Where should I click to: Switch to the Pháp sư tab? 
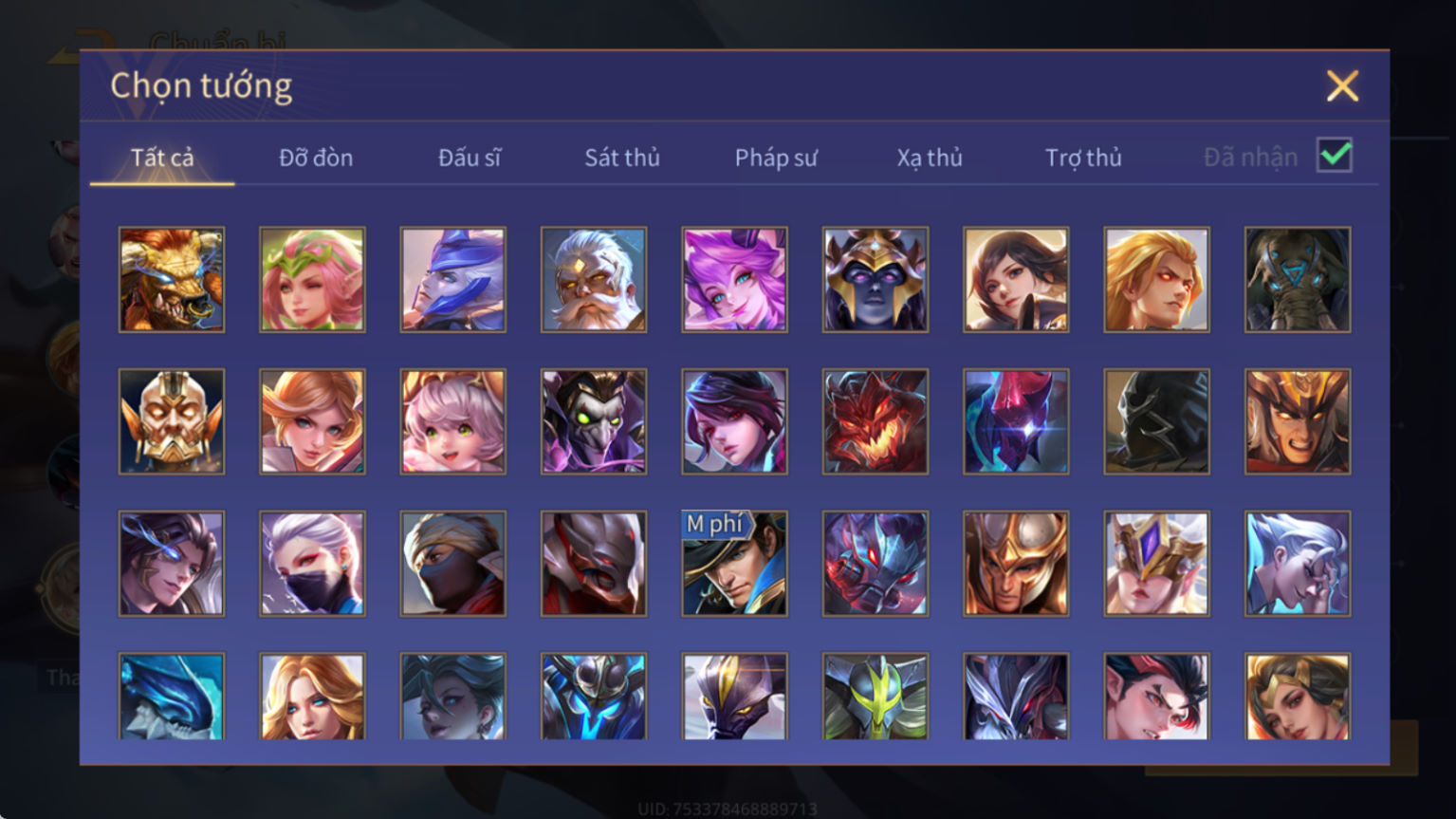[776, 158]
